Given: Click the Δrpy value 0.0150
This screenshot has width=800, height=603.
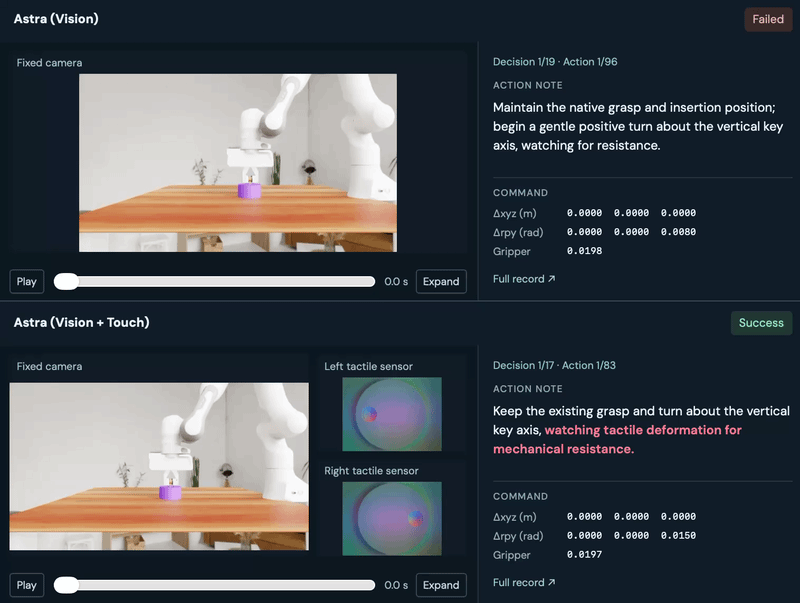Looking at the screenshot, I should pos(678,536).
